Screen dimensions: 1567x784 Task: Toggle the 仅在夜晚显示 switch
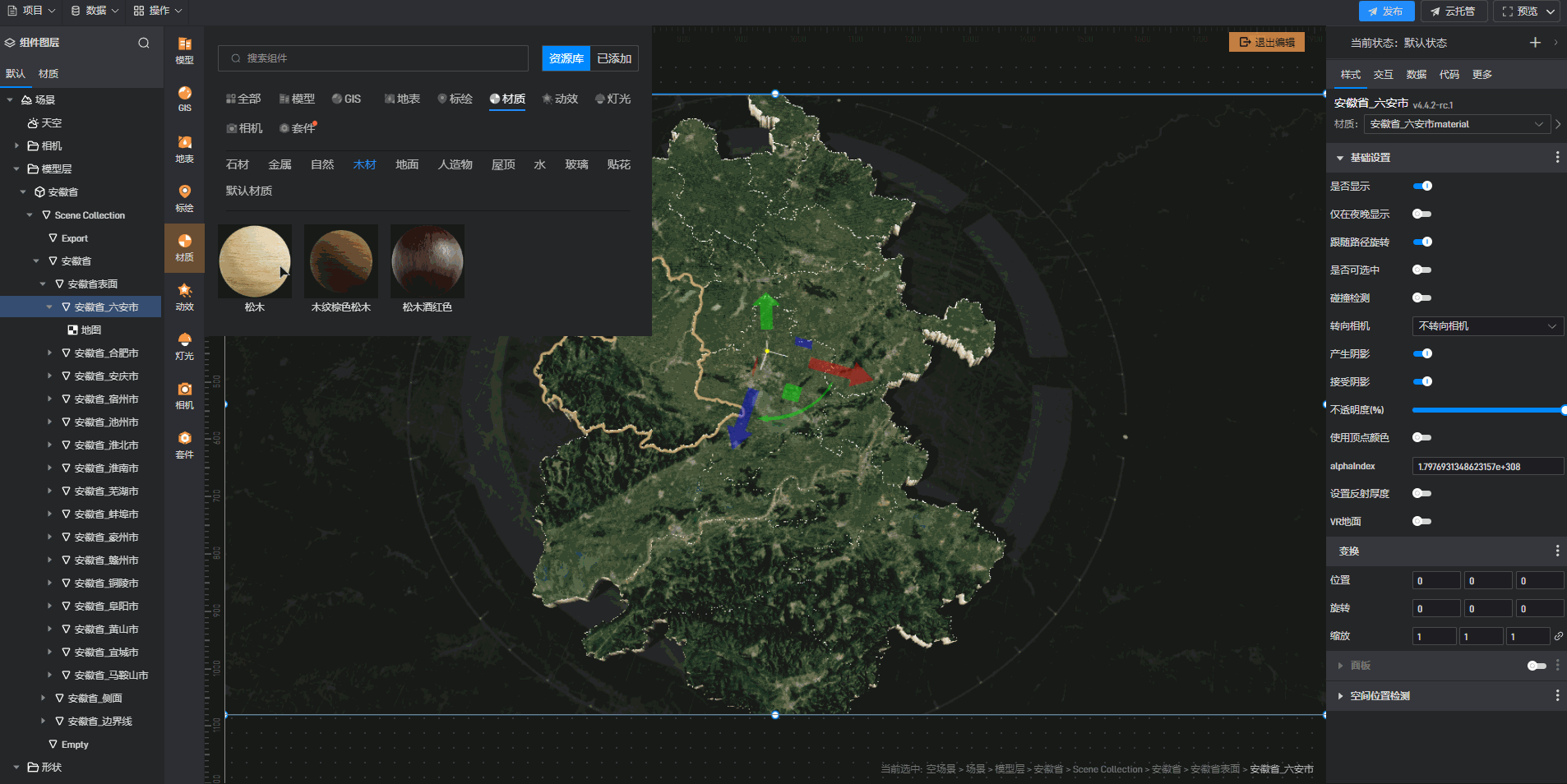[x=1422, y=214]
